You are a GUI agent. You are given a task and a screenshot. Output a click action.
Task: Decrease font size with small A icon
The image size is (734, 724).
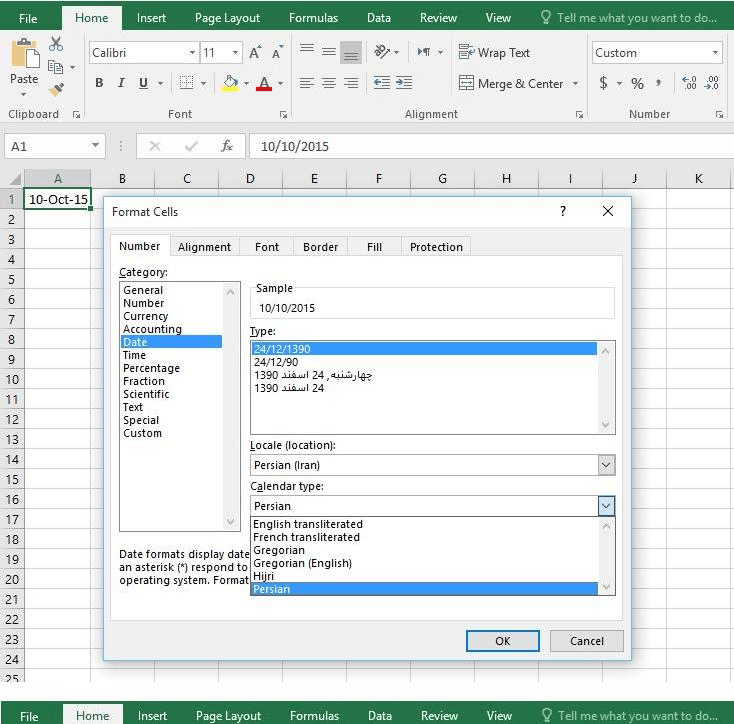tap(277, 52)
